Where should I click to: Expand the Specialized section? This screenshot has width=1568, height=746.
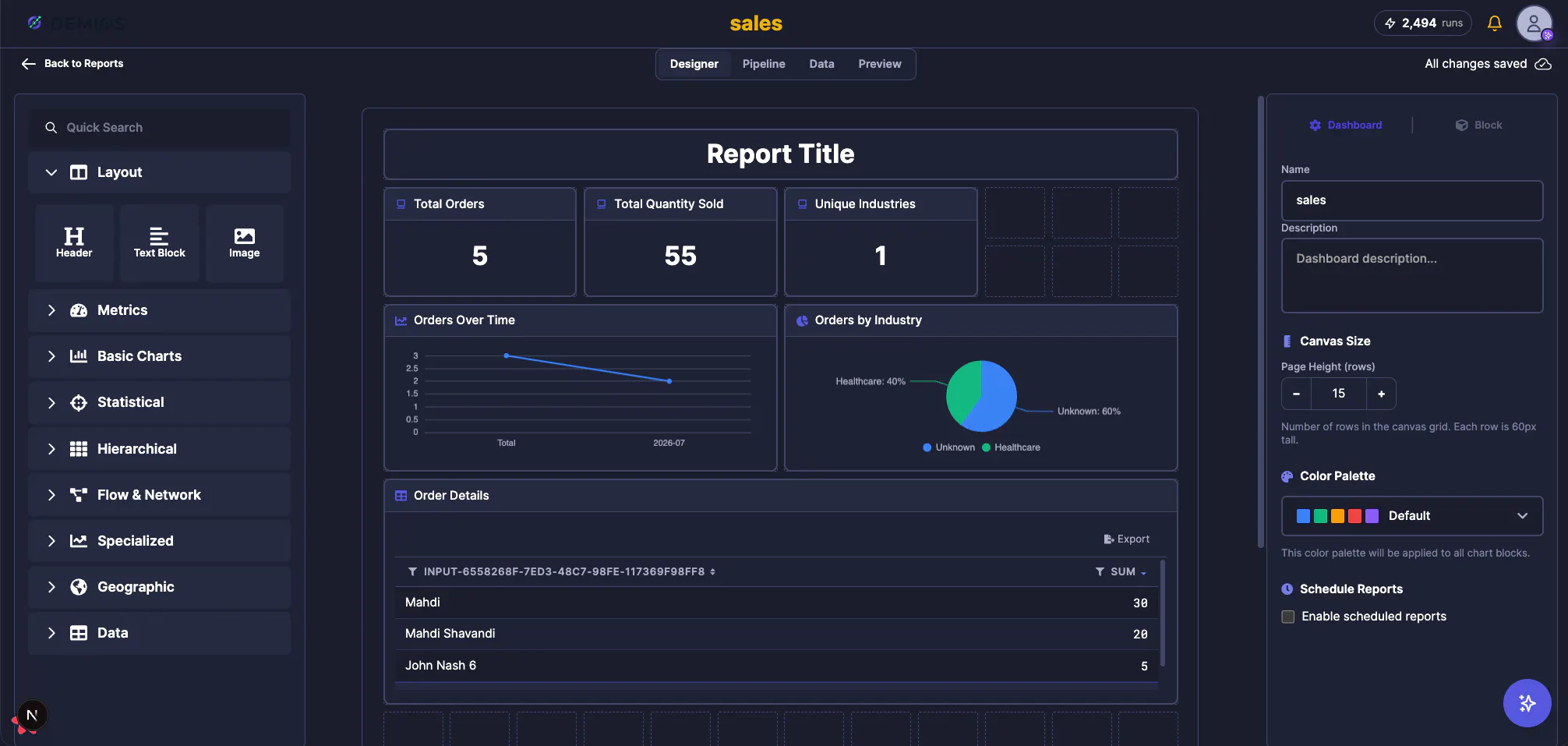159,541
